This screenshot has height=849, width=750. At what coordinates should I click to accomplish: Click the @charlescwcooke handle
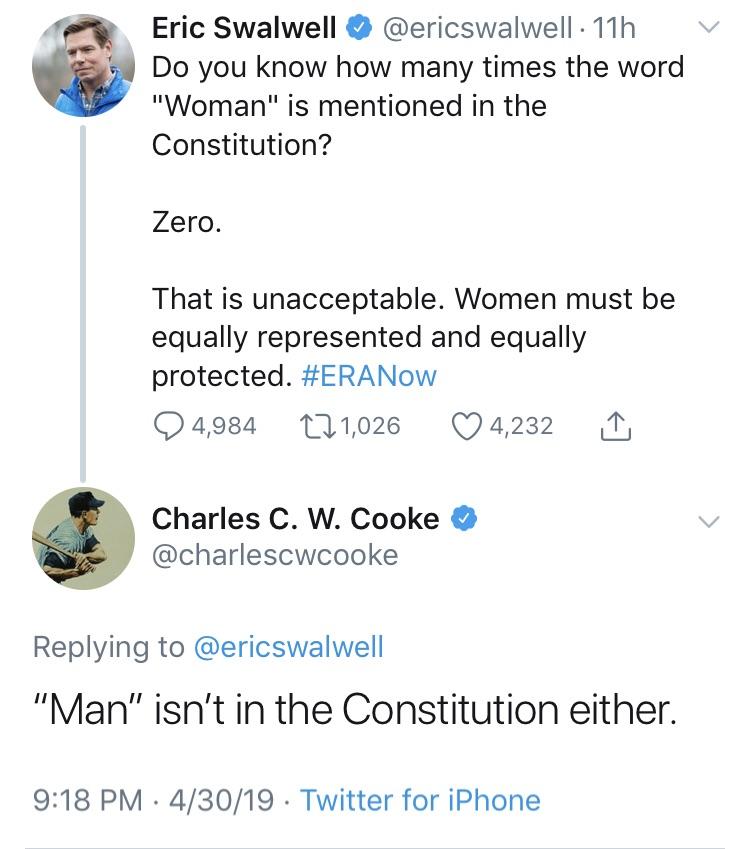(275, 555)
